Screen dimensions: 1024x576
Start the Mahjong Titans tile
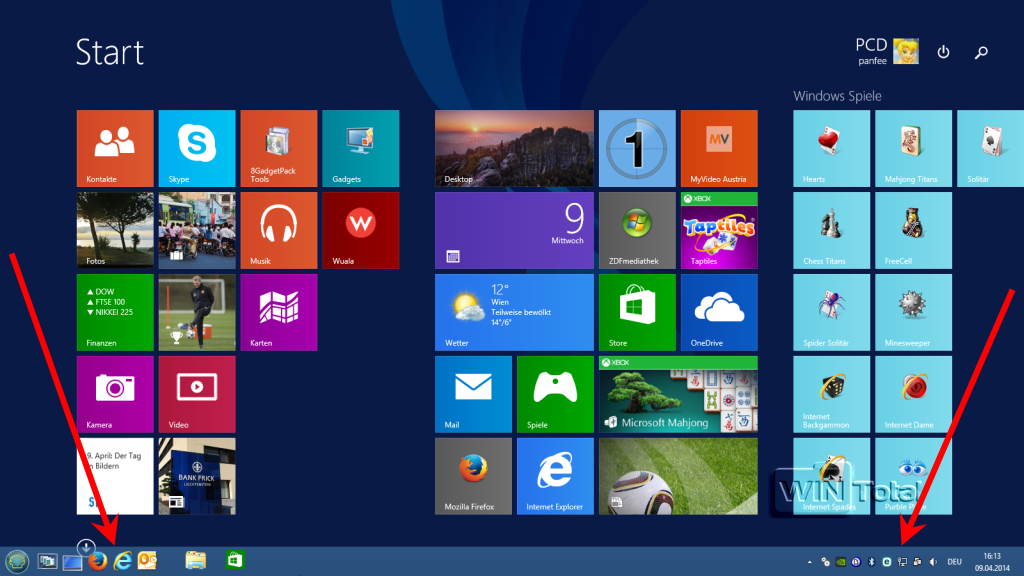click(913, 148)
